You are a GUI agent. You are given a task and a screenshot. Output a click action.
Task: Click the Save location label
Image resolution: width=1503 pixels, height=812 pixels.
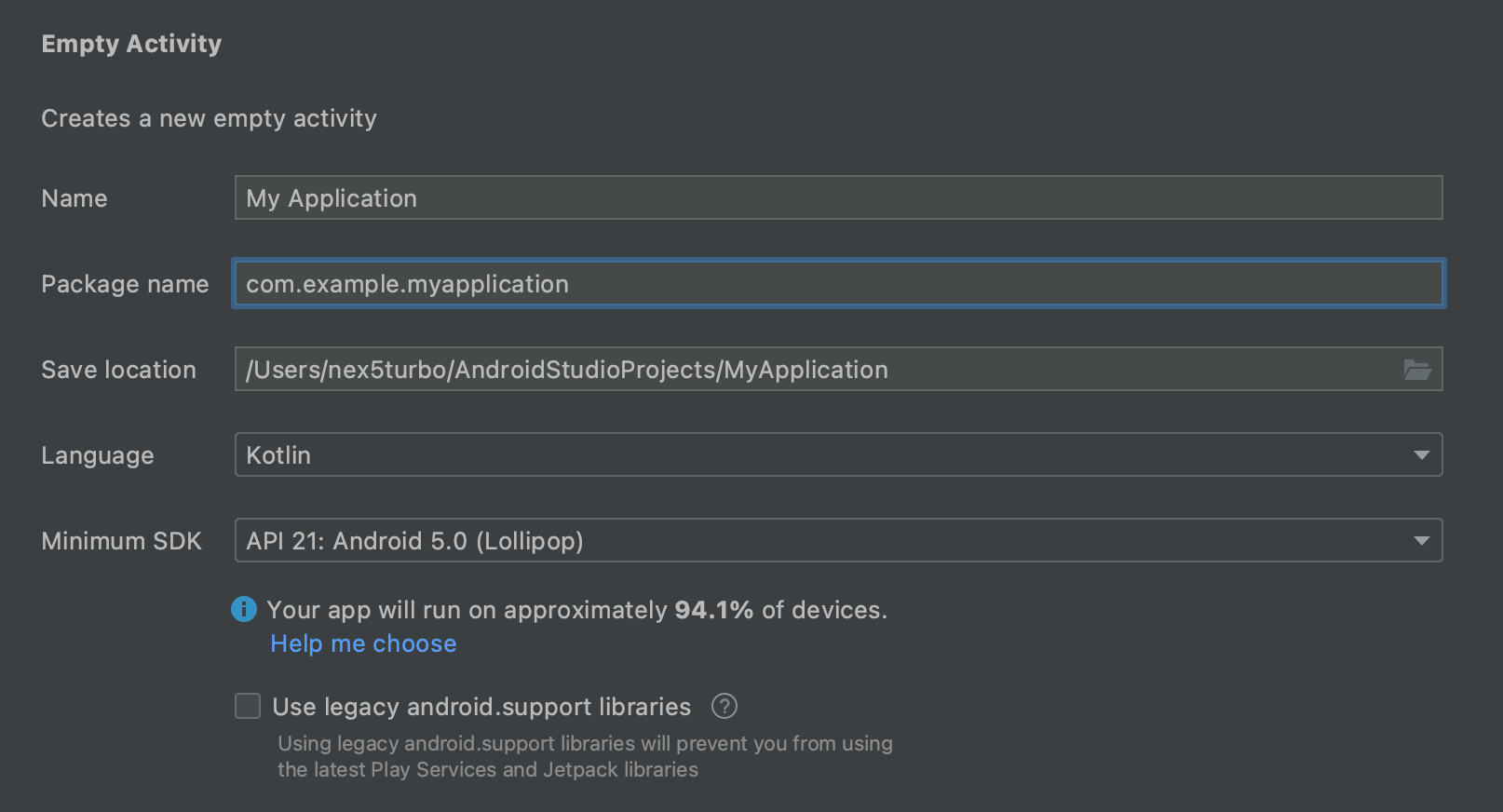point(118,370)
